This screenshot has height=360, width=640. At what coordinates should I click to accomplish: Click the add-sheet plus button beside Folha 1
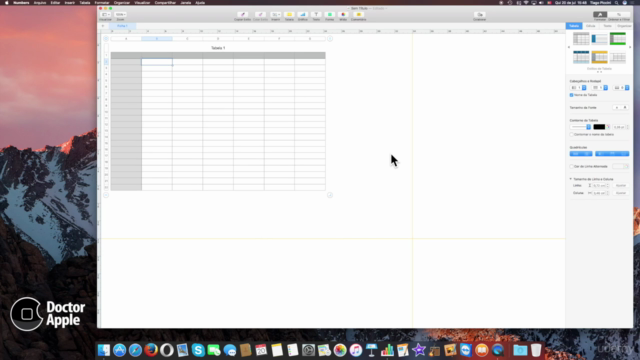(103, 26)
